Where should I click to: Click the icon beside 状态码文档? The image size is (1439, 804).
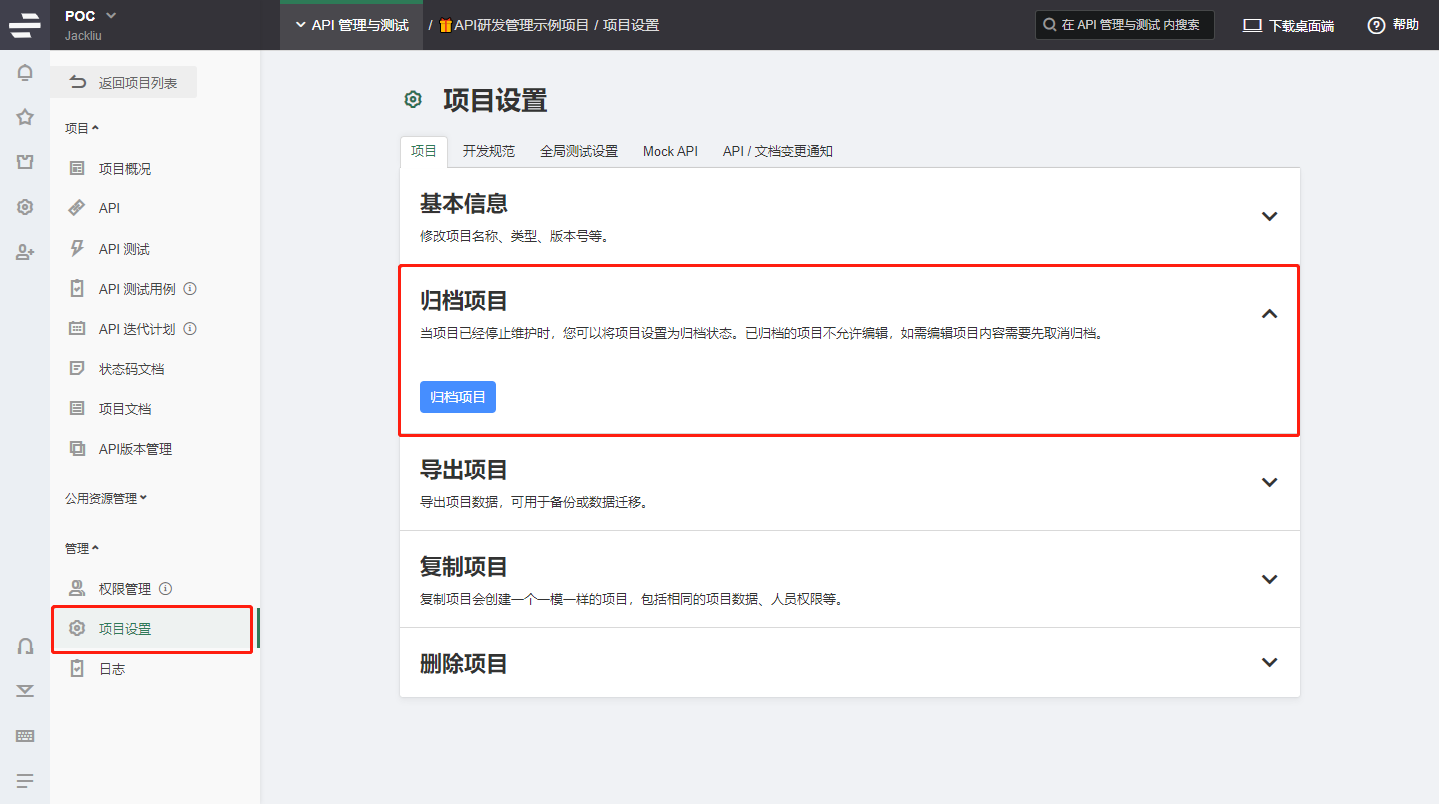tap(77, 368)
